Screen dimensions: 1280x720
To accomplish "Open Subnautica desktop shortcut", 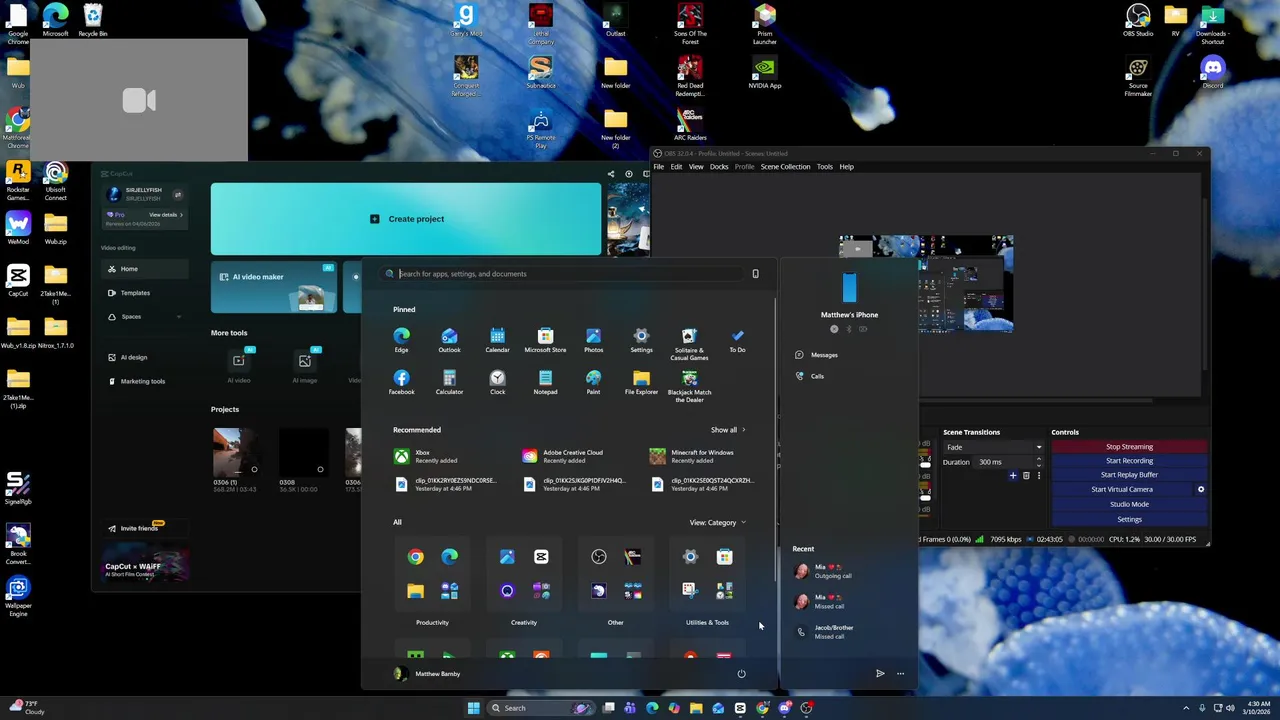I will click(x=540, y=73).
